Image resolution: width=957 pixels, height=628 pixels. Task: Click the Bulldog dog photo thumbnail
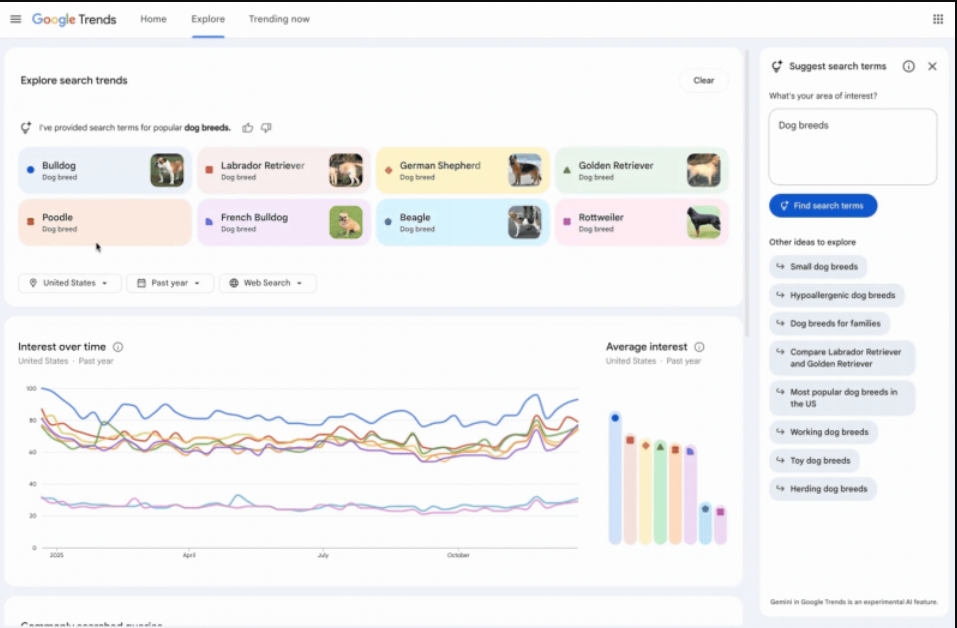point(167,170)
